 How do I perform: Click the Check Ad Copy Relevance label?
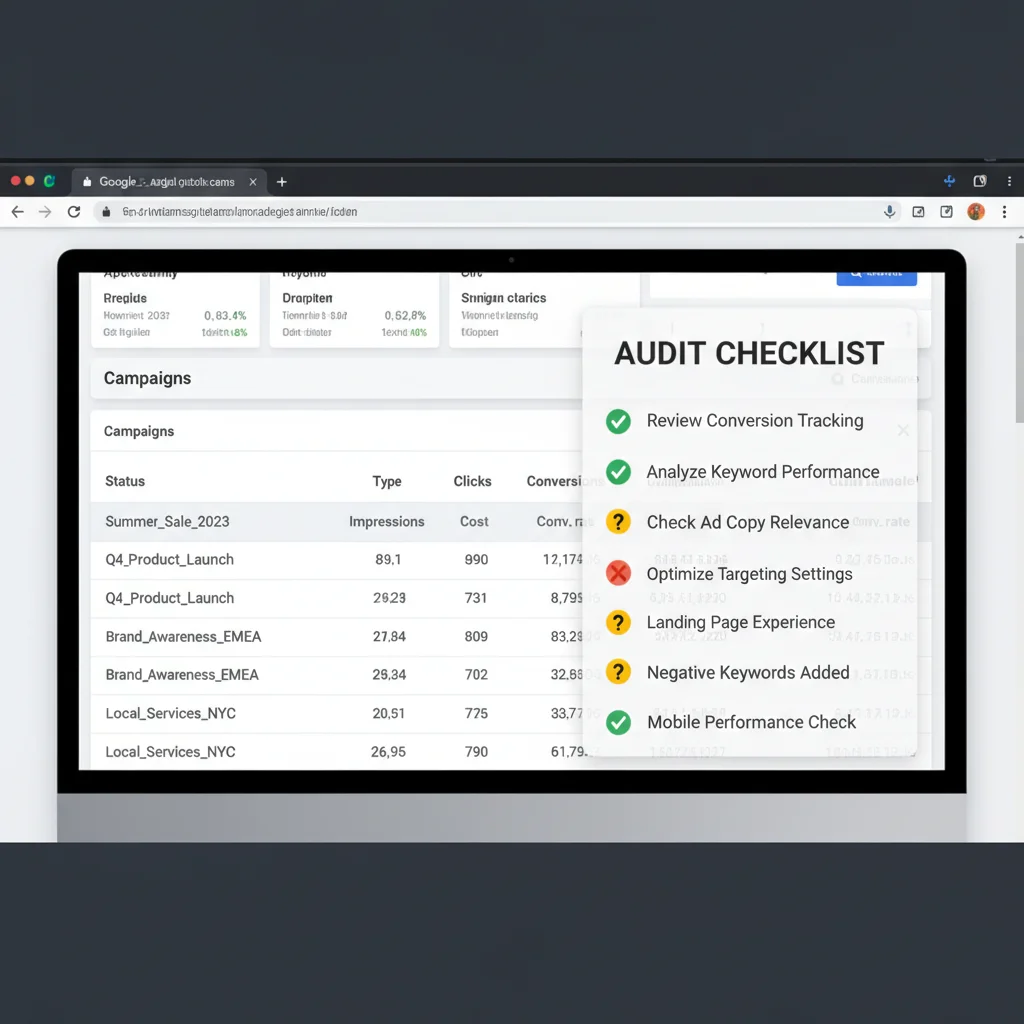(x=748, y=522)
